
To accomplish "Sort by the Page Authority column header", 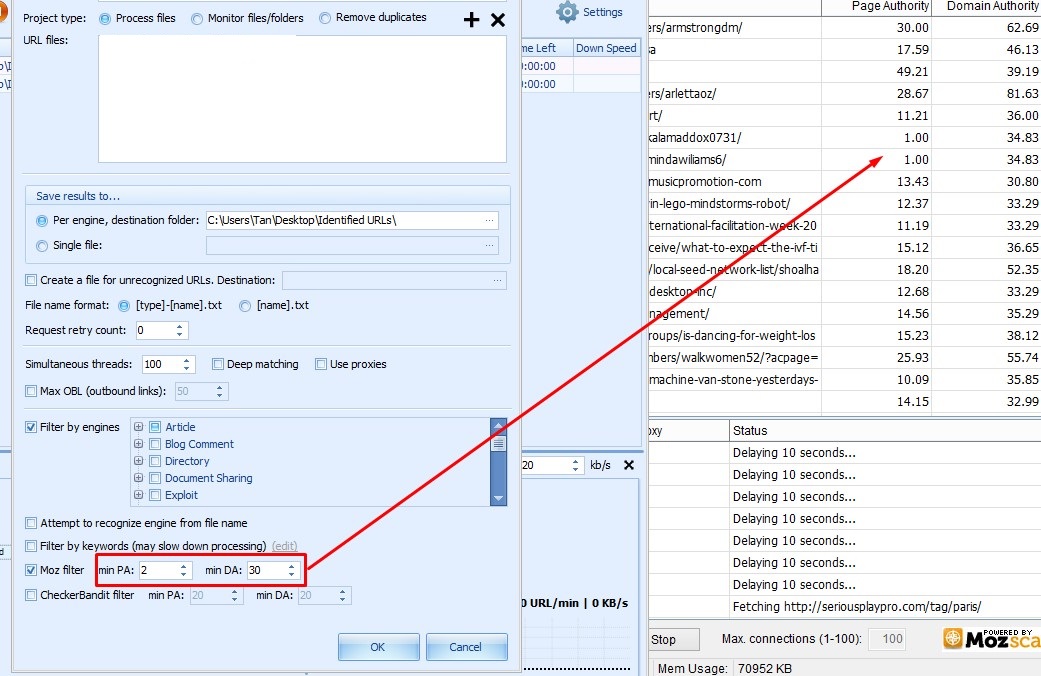I will pyautogui.click(x=876, y=7).
